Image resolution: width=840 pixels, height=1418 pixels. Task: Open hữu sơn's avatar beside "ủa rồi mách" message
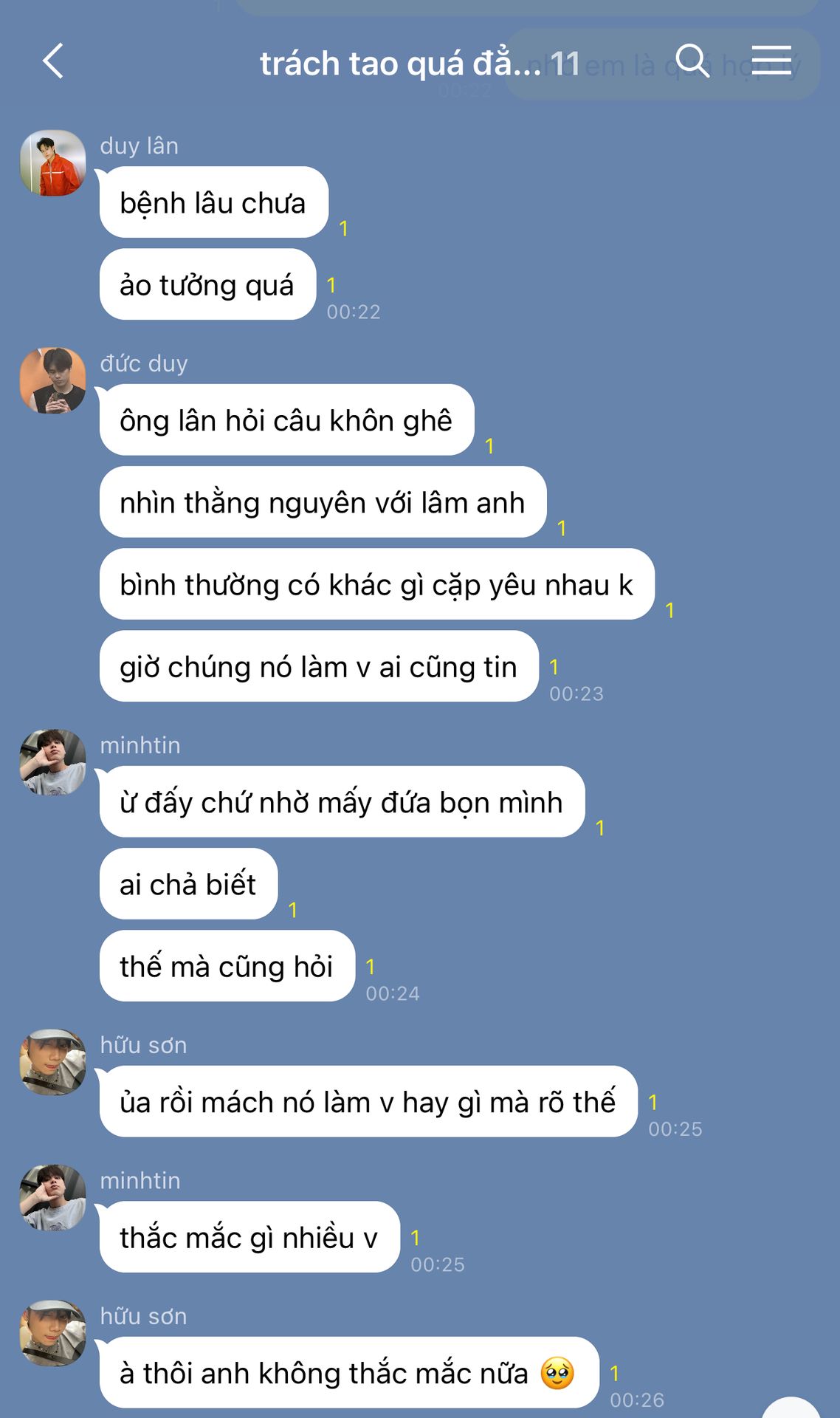(x=52, y=1062)
